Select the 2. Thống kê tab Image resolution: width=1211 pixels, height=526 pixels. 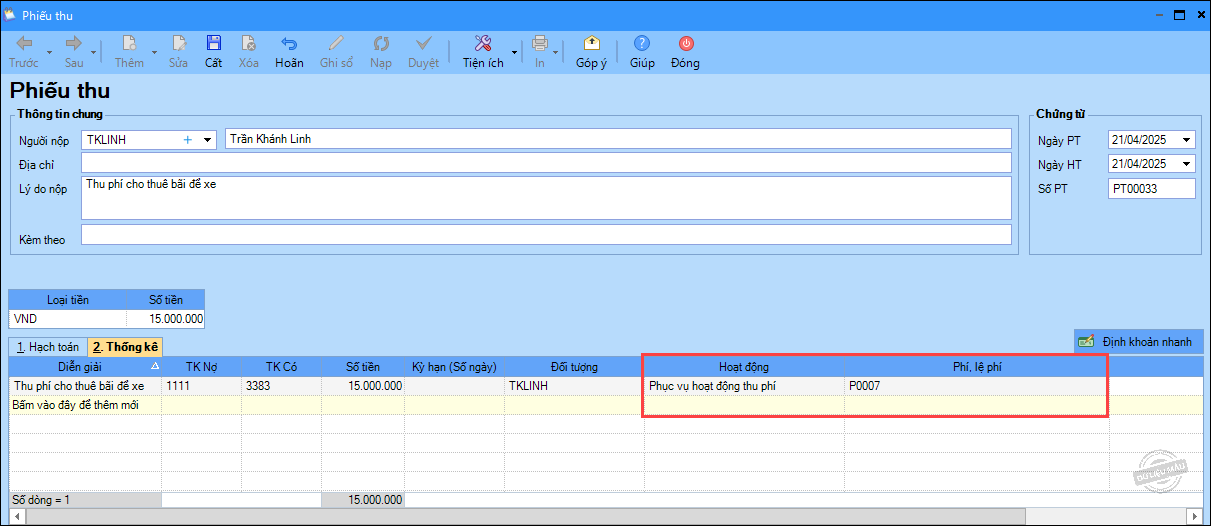(x=125, y=347)
